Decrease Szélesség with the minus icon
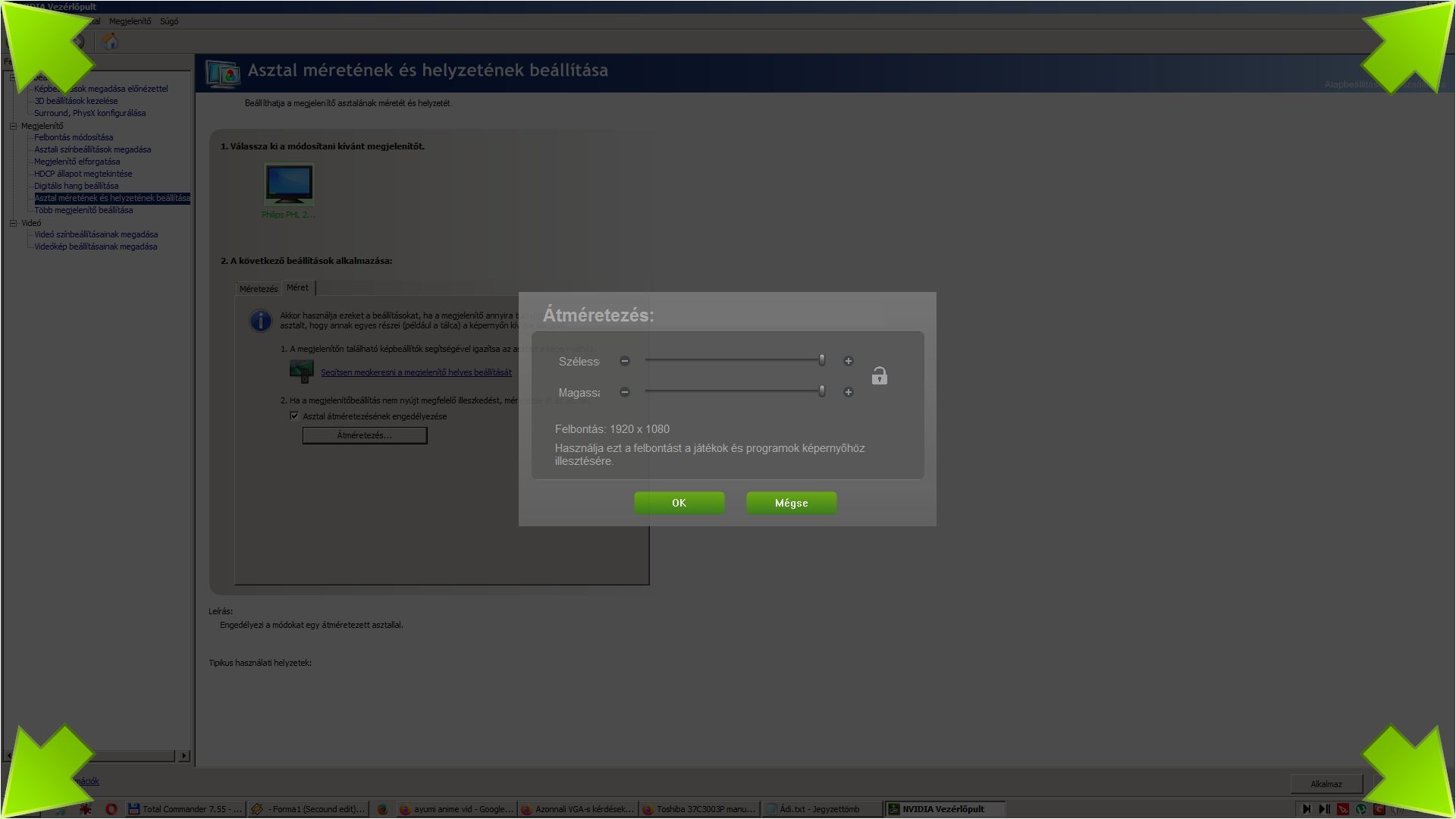 [x=625, y=361]
